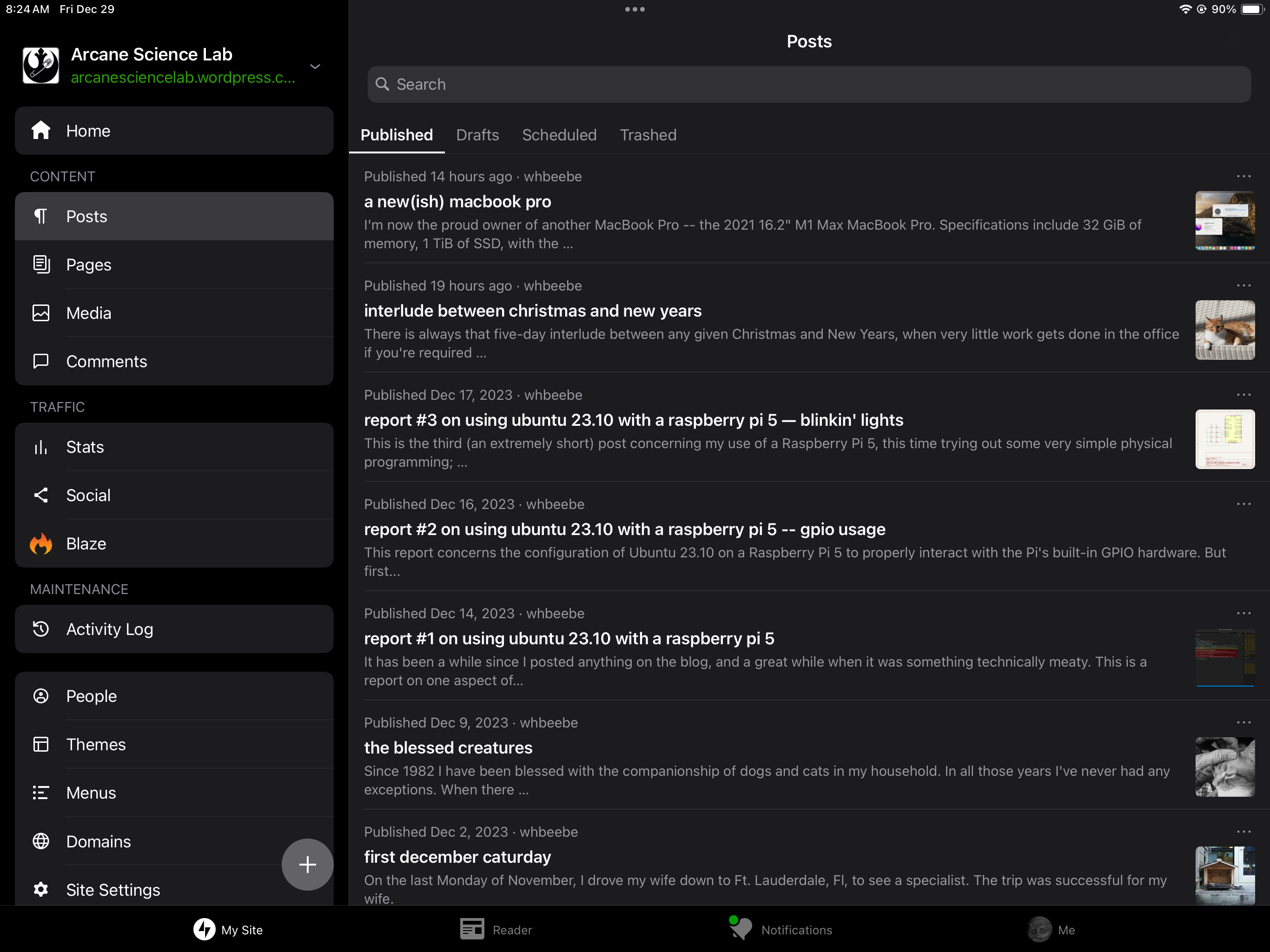Tap the black-and-white cat thumbnail

[1224, 767]
